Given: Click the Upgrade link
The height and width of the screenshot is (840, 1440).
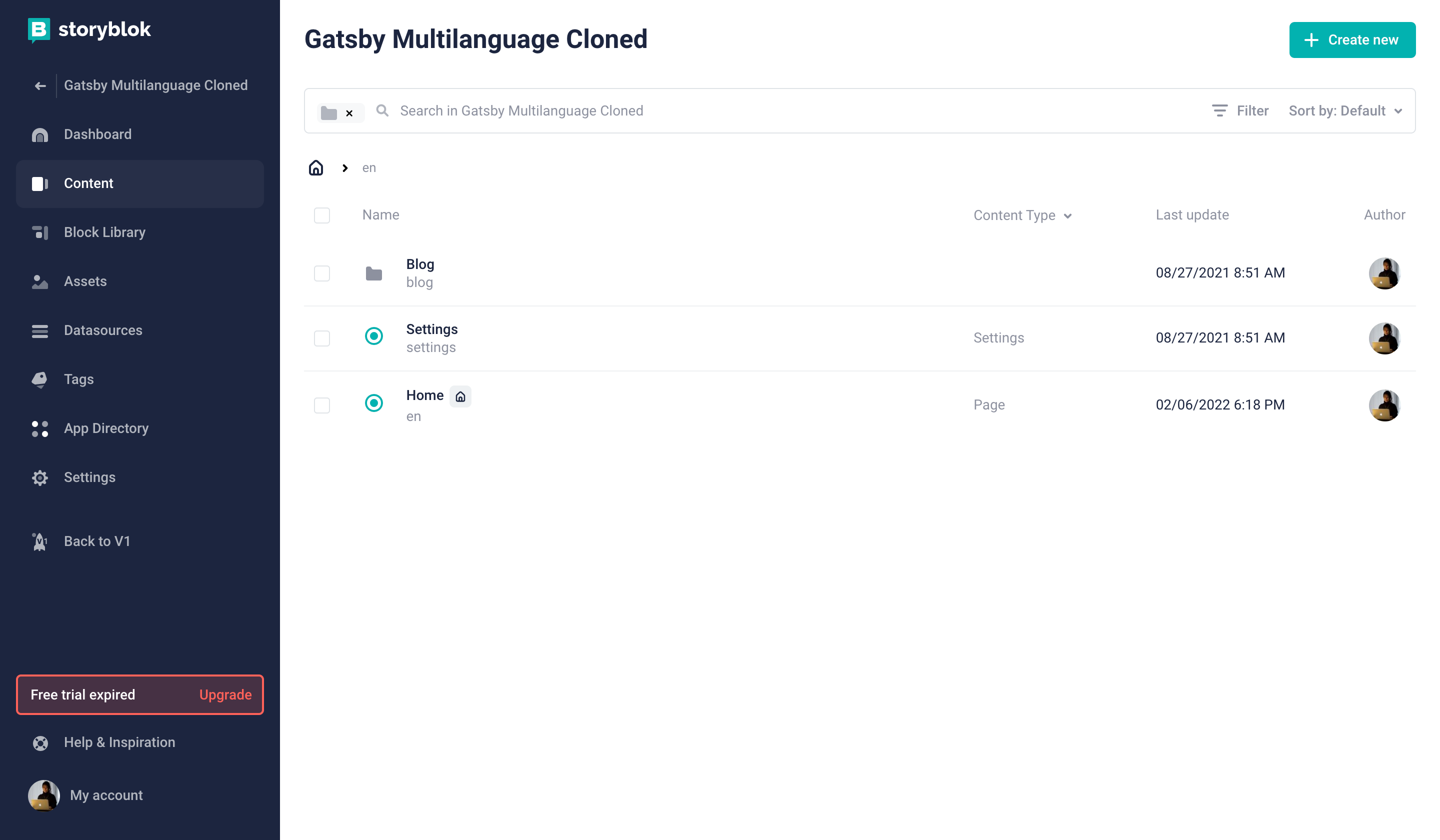Looking at the screenshot, I should click(x=225, y=695).
